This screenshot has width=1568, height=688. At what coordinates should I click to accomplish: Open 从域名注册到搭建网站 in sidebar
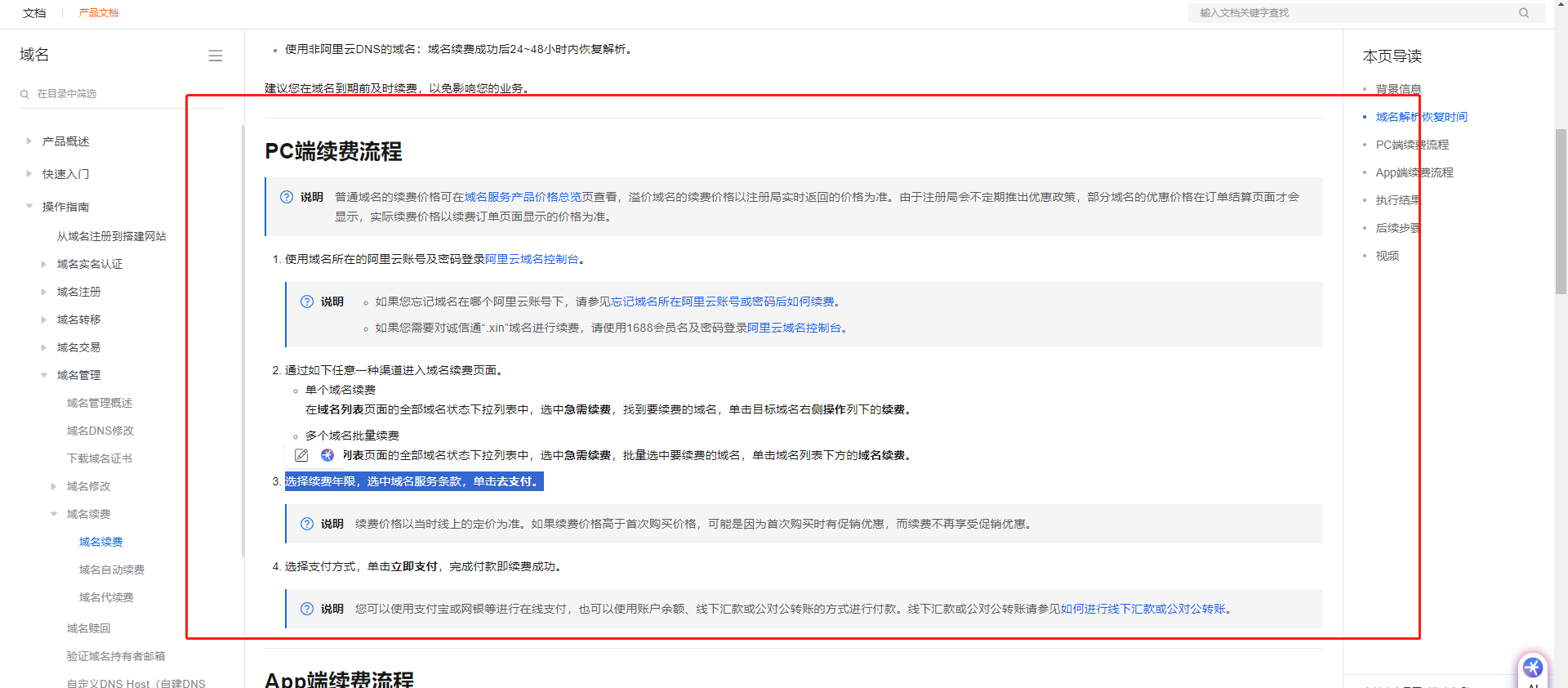[x=111, y=236]
